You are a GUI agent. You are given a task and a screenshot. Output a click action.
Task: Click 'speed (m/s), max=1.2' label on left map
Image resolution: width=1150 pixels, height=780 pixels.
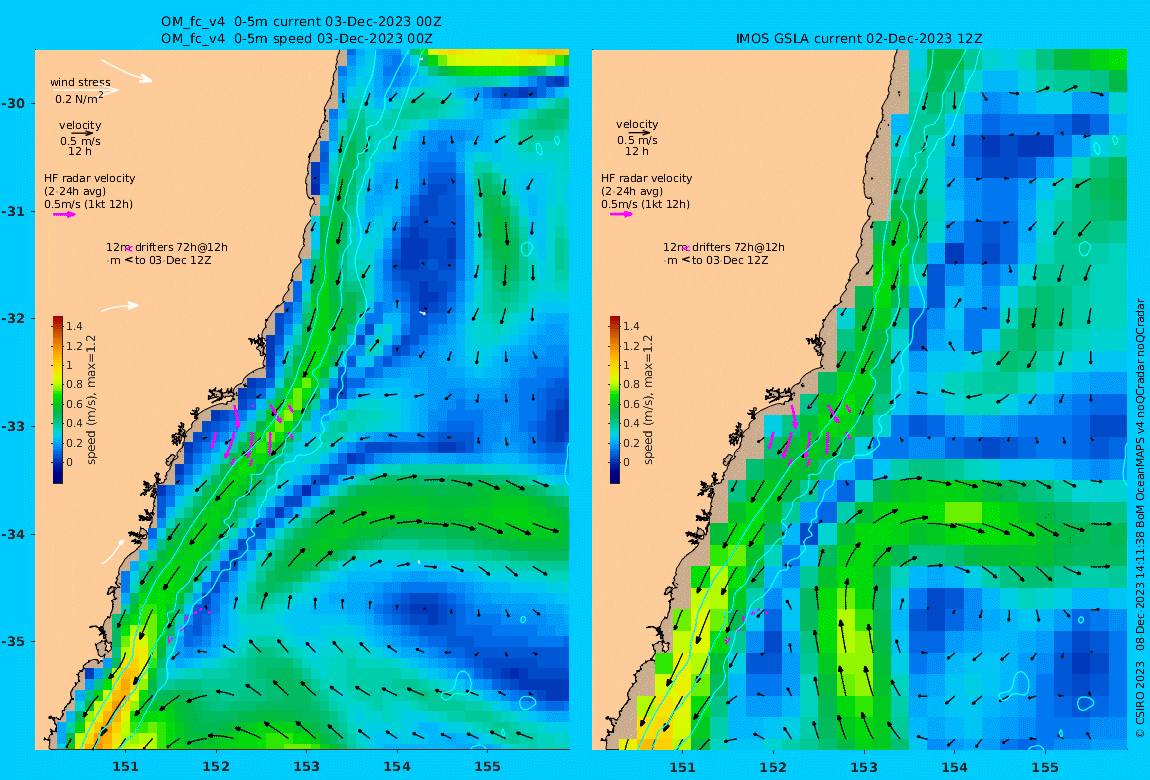coord(92,400)
